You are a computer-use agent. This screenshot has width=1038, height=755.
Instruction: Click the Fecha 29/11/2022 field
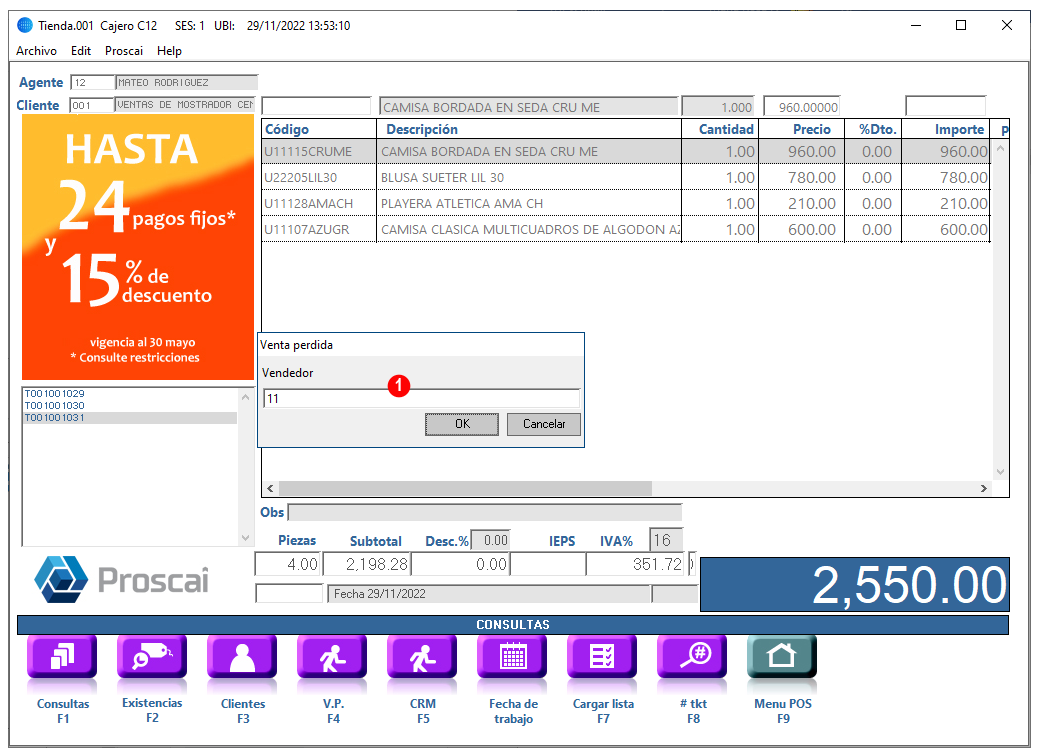coord(489,594)
